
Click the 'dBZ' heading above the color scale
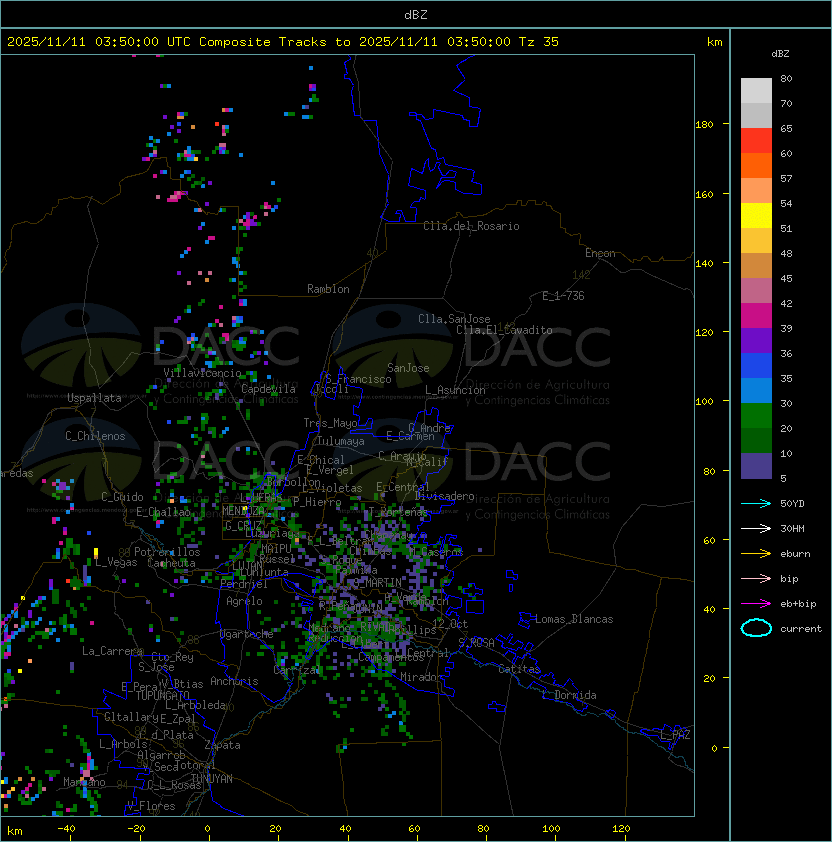(x=780, y=54)
